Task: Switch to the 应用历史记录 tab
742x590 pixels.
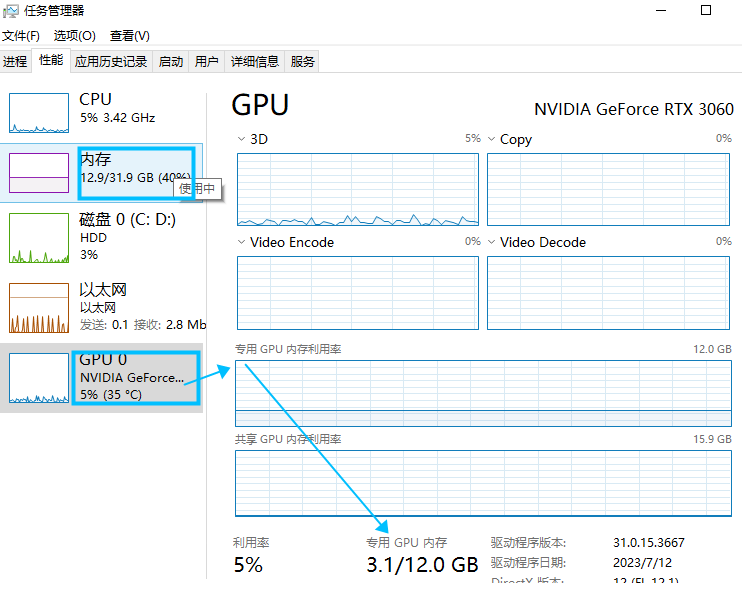Action: pyautogui.click(x=111, y=62)
